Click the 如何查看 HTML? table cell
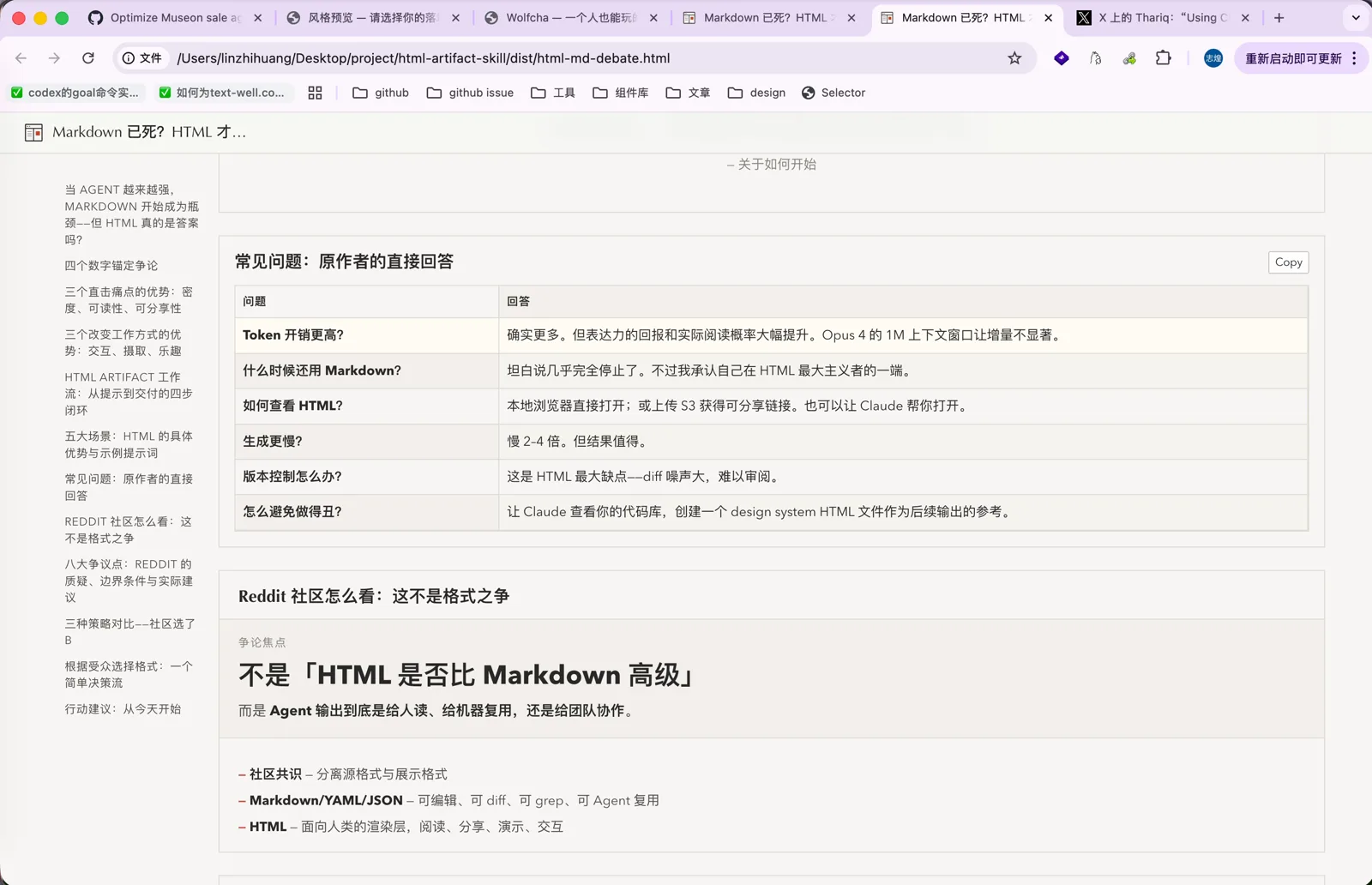The width and height of the screenshot is (1372, 885). point(367,406)
